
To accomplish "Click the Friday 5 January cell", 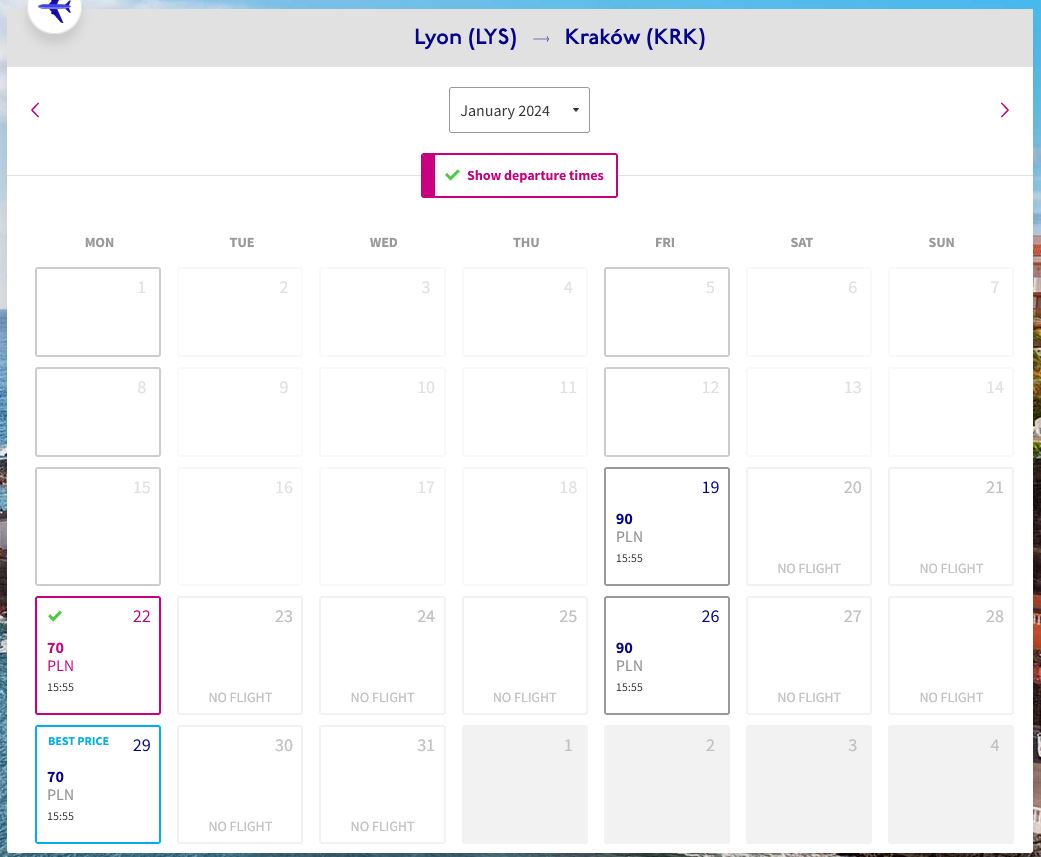I will 667,312.
